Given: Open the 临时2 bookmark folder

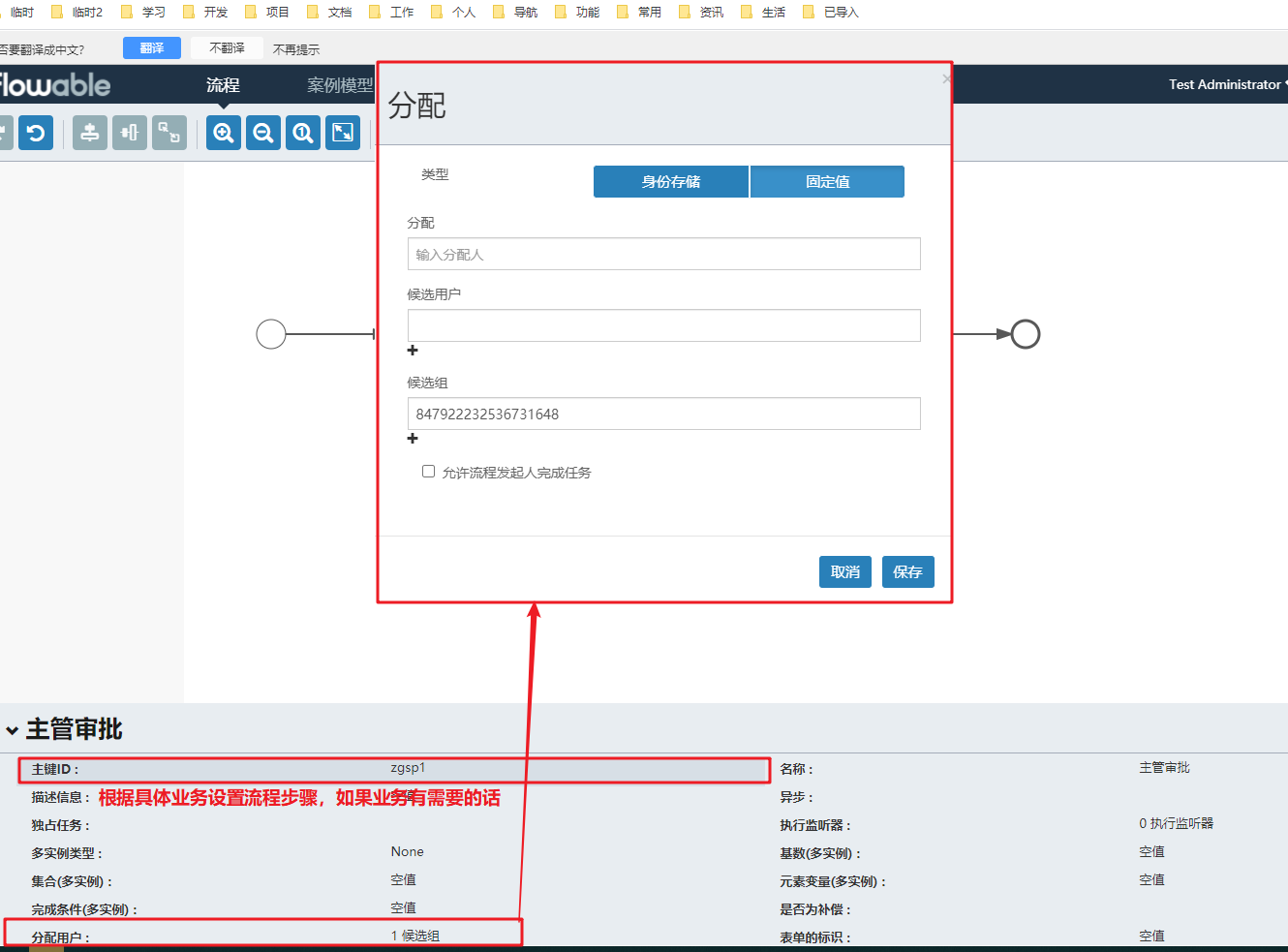Looking at the screenshot, I should [77, 12].
